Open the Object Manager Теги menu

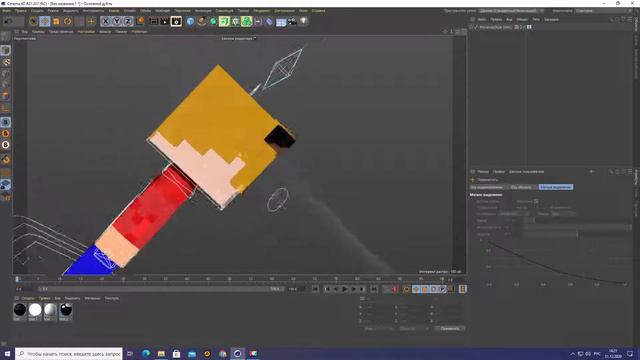tap(536, 19)
